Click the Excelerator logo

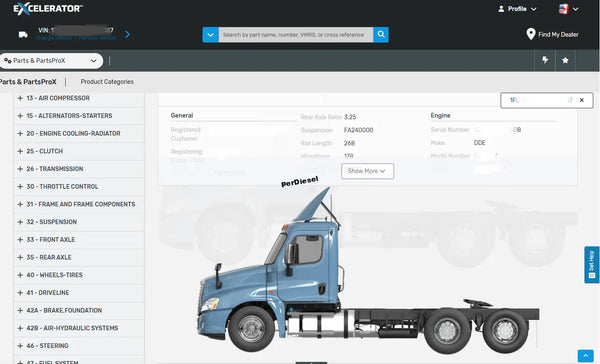(x=48, y=8)
